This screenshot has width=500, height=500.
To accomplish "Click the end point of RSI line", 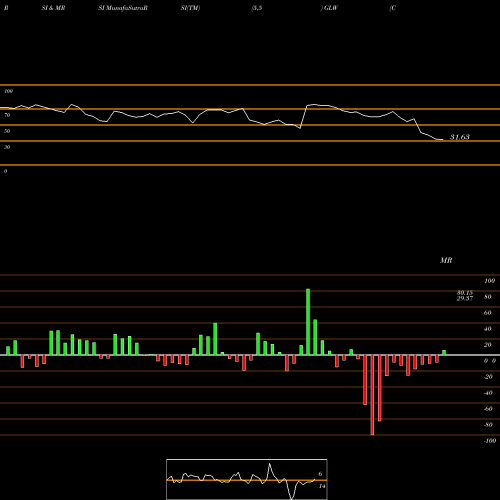I will (x=443, y=140).
